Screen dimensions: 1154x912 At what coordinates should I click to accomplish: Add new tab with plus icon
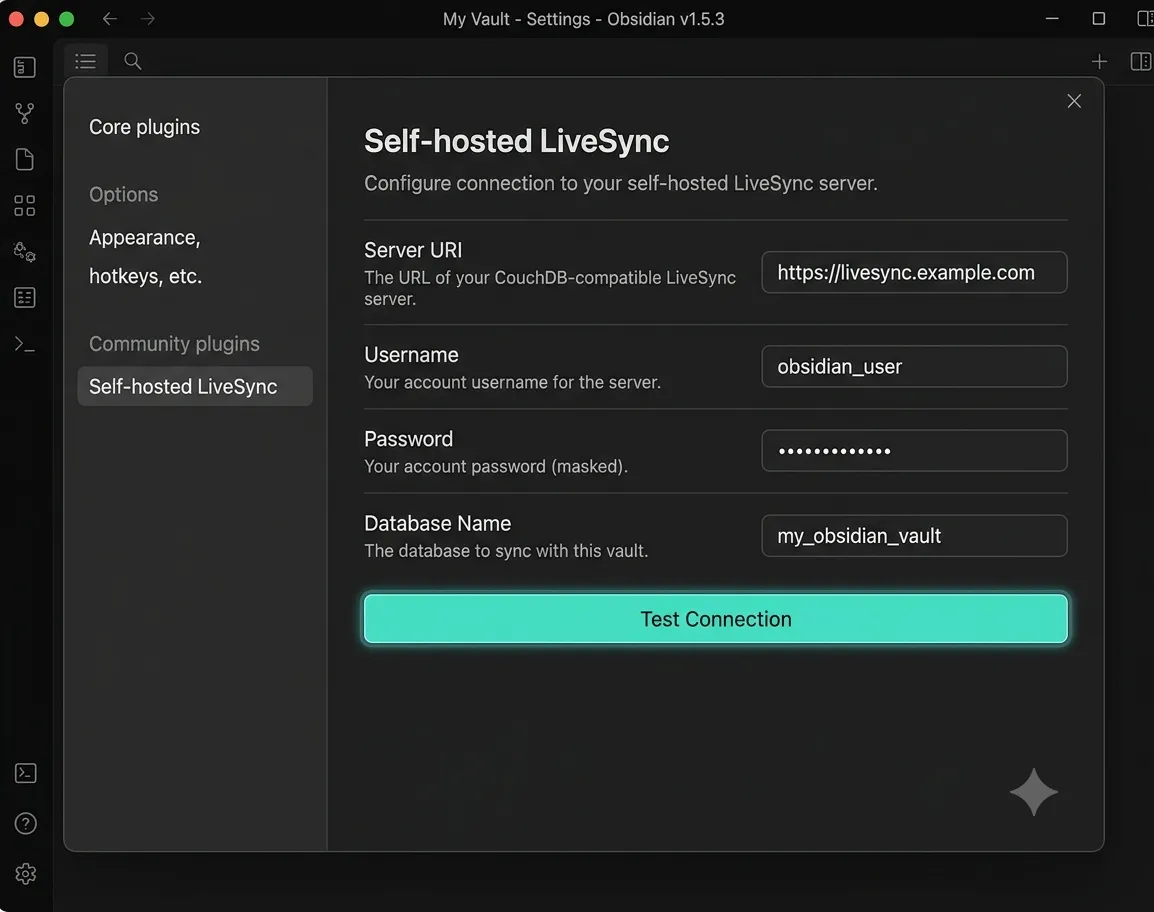(1099, 62)
